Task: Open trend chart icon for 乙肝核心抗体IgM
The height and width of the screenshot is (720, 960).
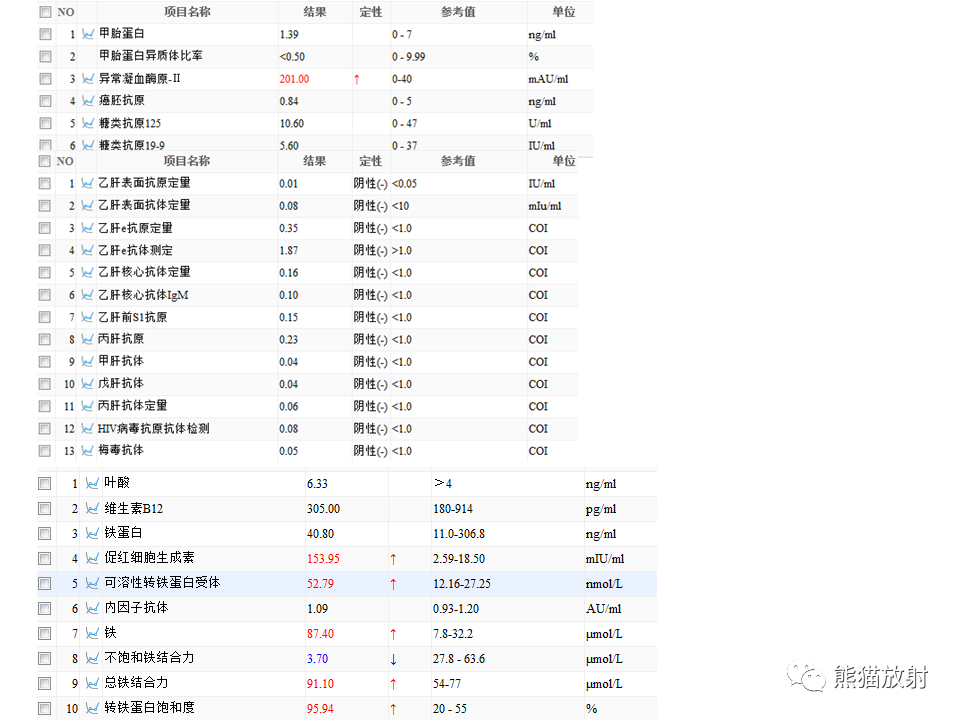Action: [88, 294]
